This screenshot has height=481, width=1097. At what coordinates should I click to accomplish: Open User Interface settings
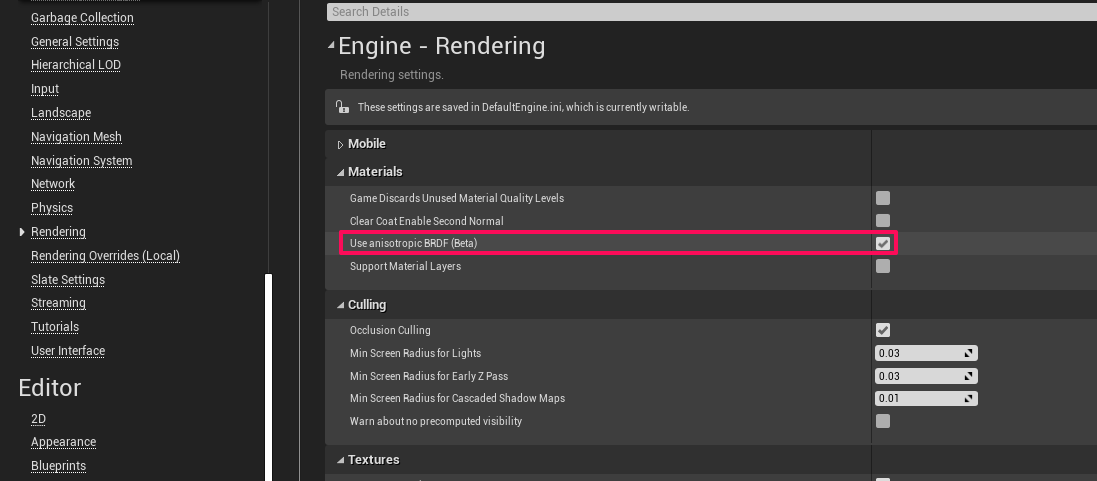pyautogui.click(x=68, y=350)
